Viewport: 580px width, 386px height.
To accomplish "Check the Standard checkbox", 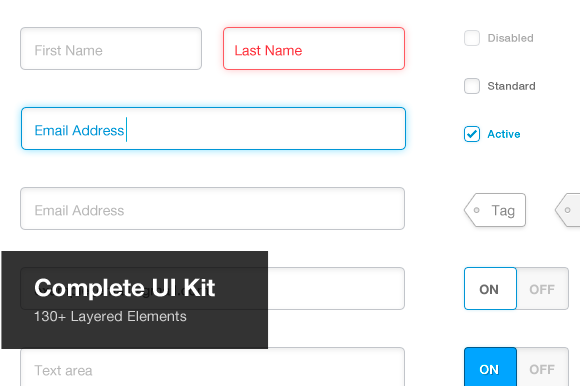I will coord(472,86).
